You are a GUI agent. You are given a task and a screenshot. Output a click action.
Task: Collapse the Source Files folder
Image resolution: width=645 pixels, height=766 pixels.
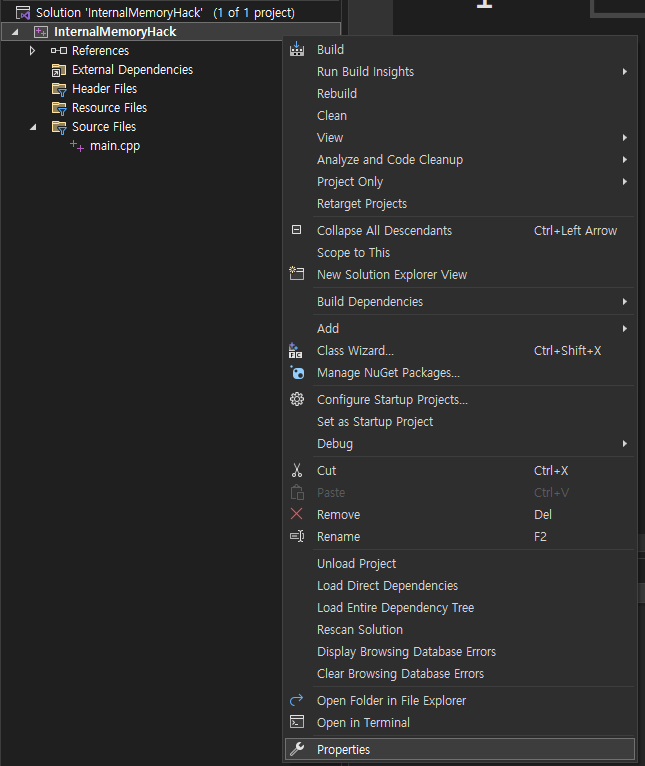point(32,127)
